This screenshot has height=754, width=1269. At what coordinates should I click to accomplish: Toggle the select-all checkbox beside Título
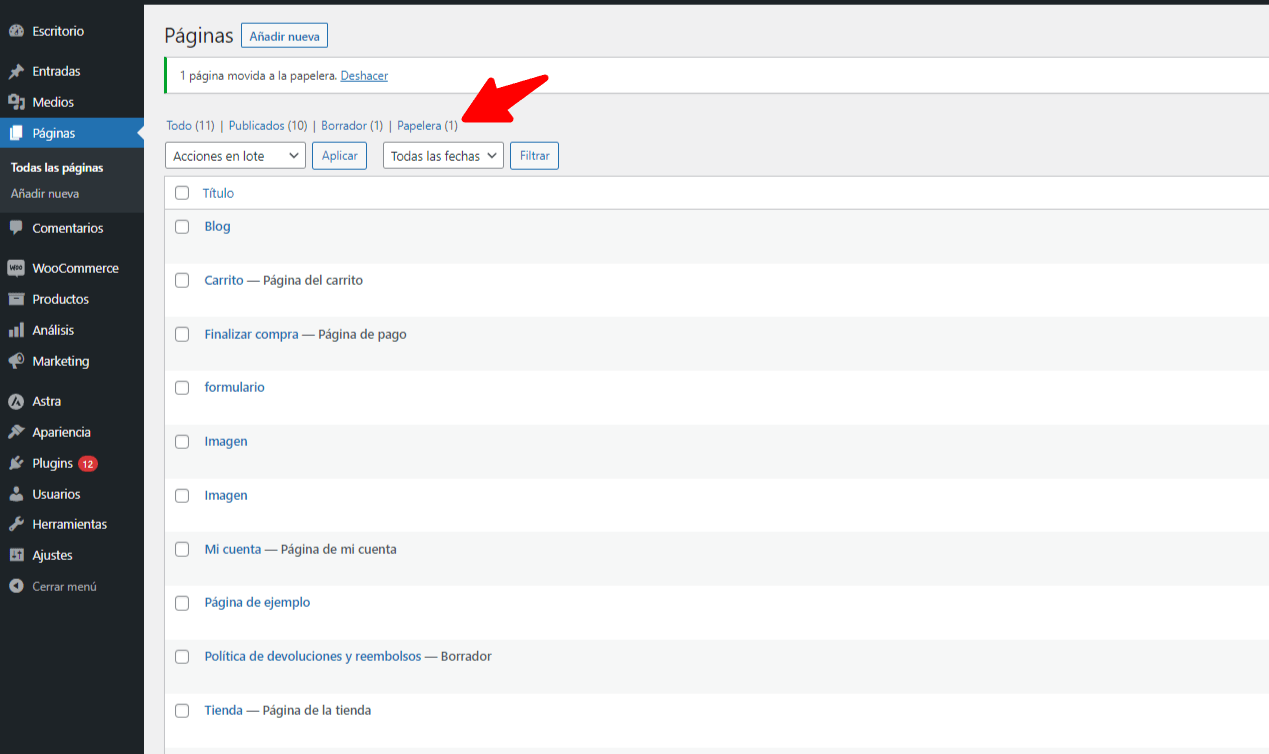[x=182, y=193]
